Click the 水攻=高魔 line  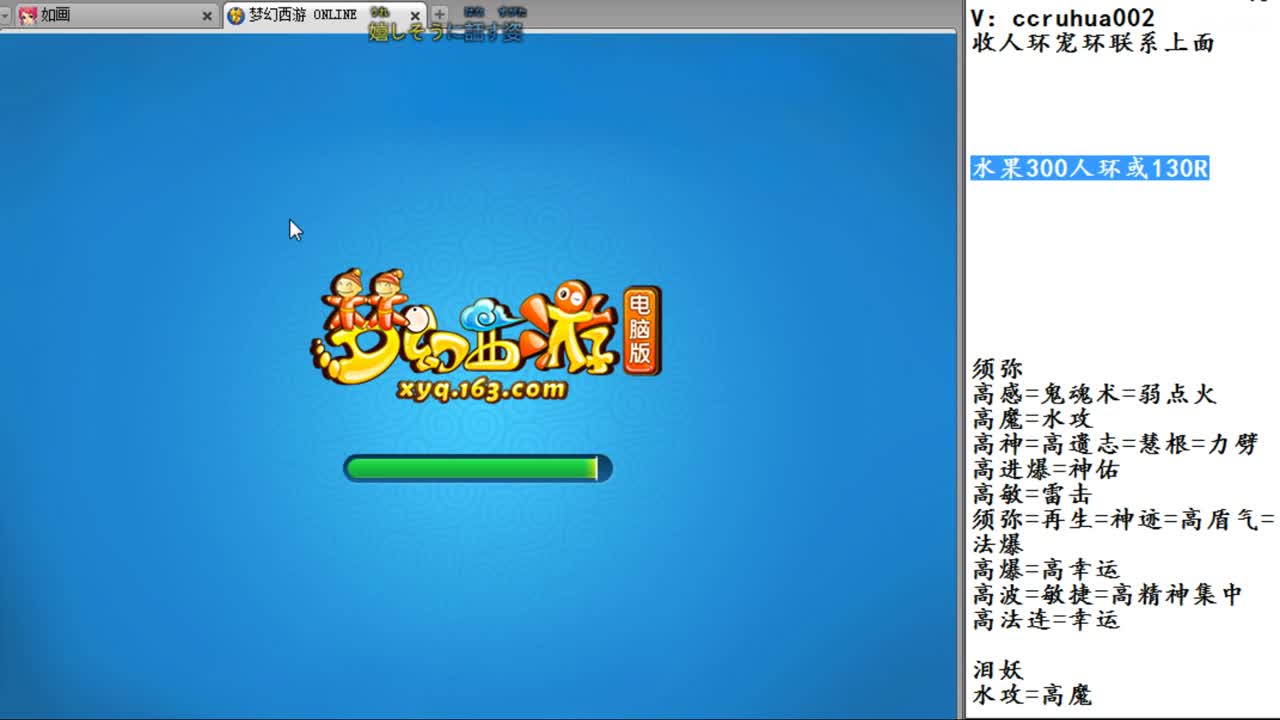(1032, 694)
